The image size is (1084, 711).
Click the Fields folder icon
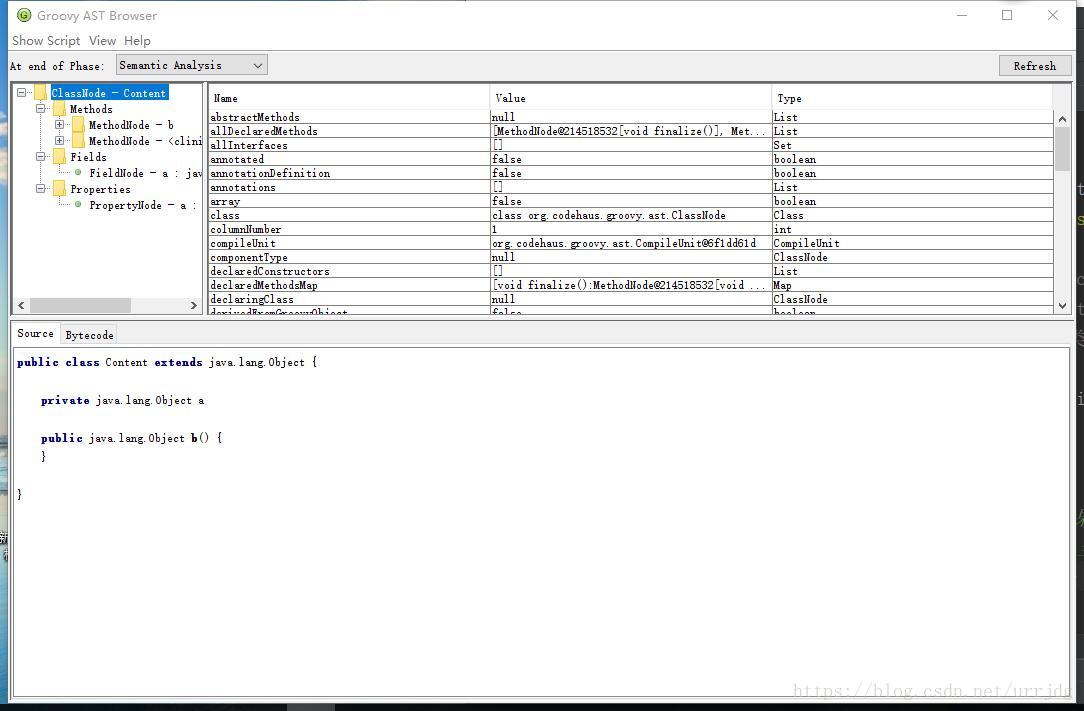point(59,157)
